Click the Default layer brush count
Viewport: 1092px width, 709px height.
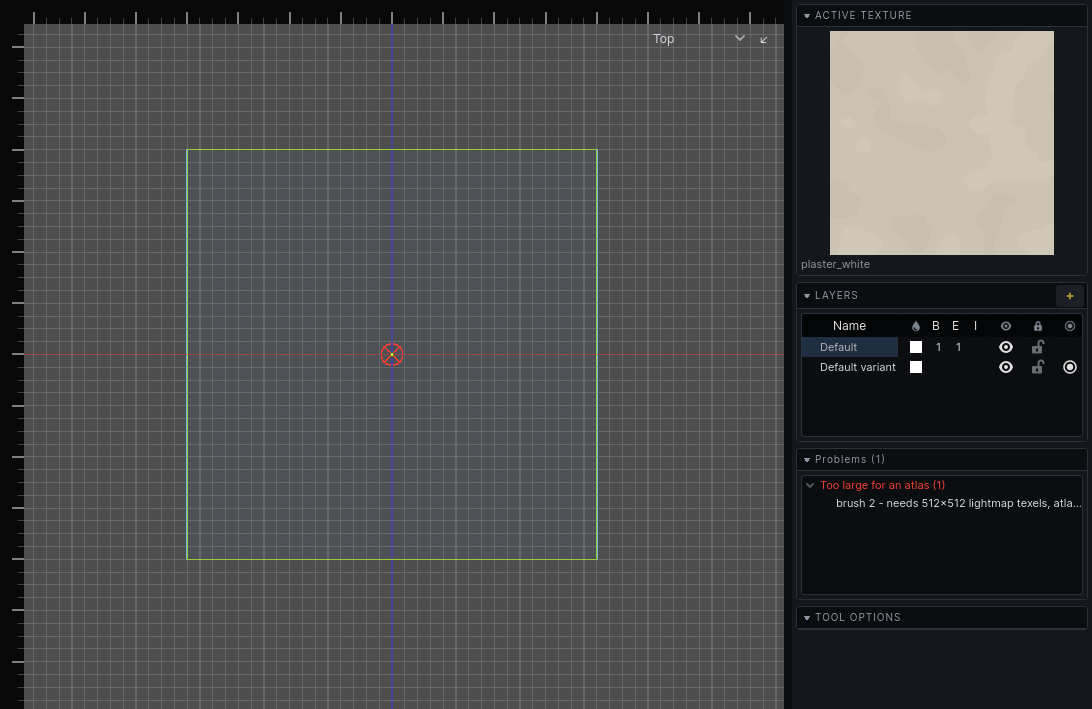[x=938, y=347]
